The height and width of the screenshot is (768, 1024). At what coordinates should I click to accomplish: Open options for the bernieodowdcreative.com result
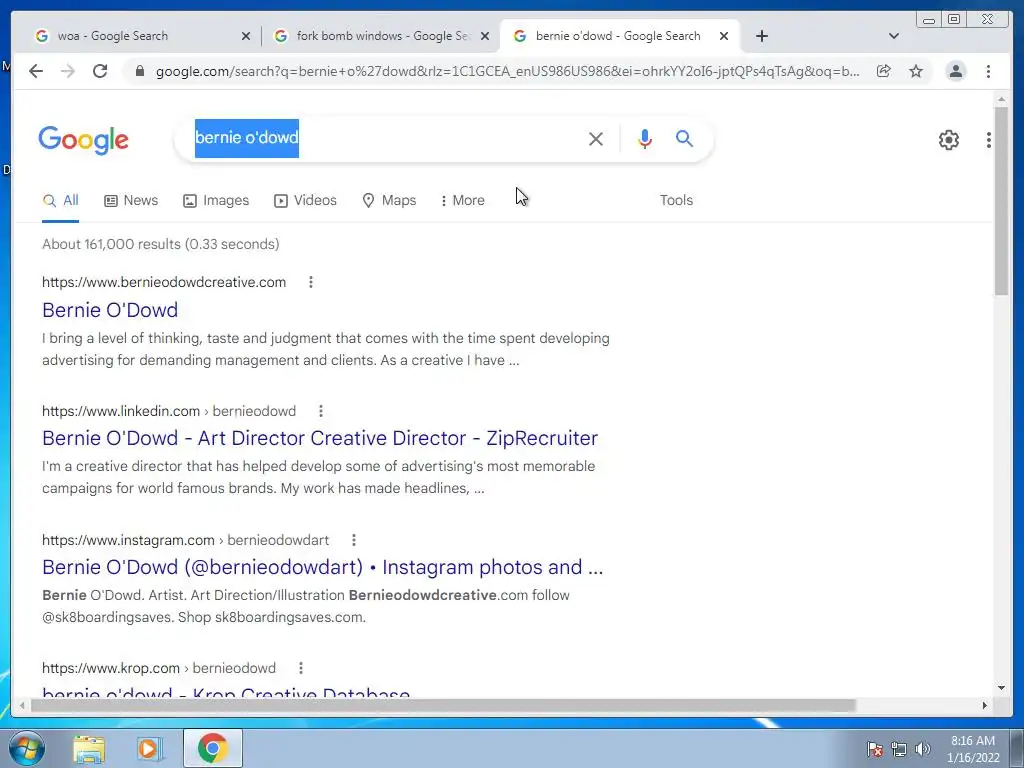311,282
